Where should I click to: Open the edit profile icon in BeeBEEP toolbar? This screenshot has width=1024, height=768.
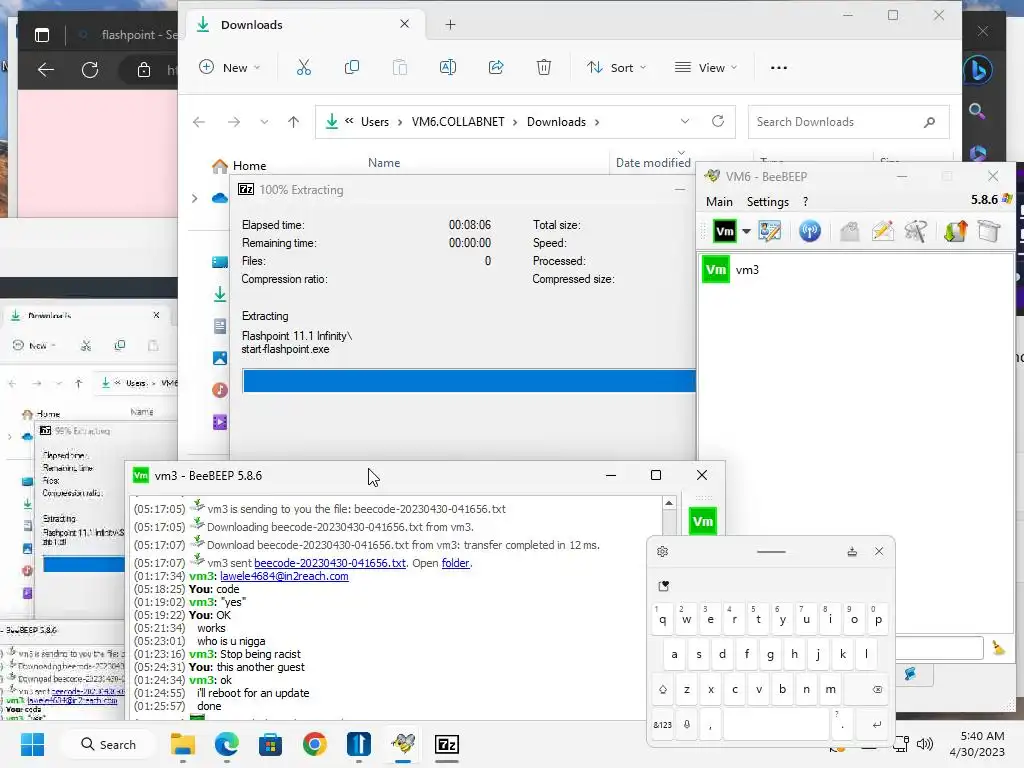point(769,231)
